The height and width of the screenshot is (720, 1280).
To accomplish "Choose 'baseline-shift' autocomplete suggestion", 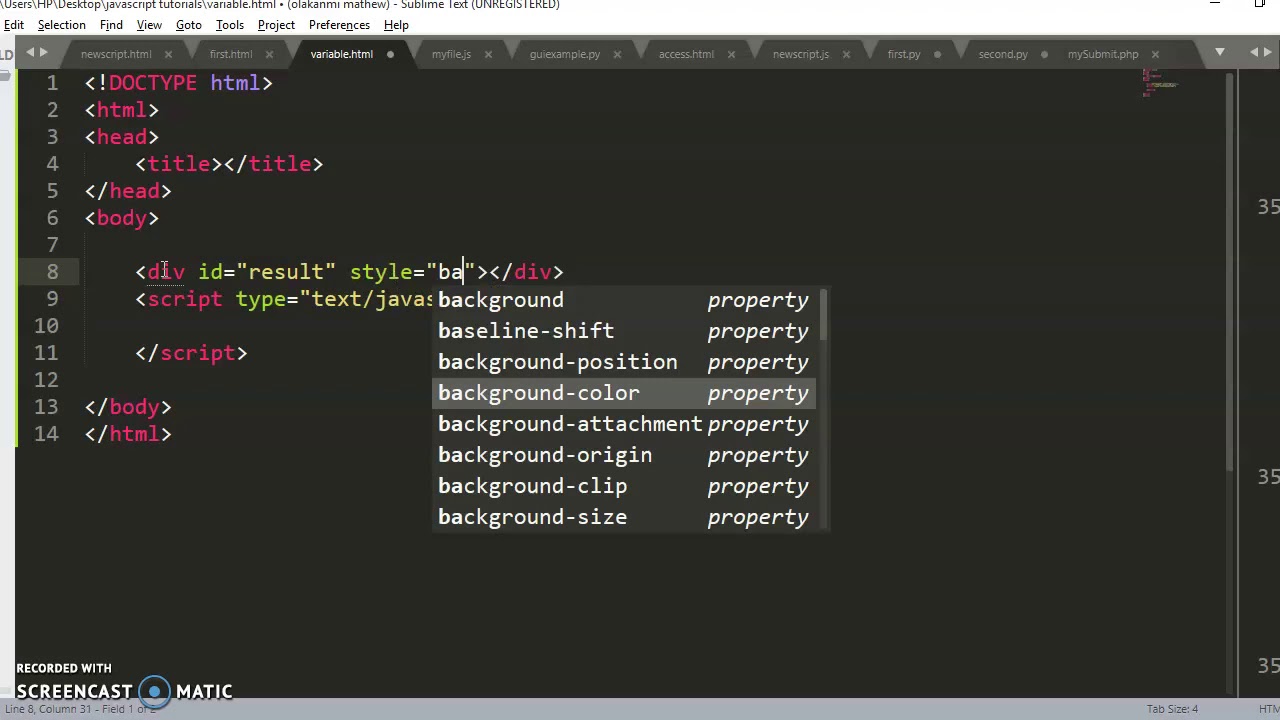I will pos(625,331).
